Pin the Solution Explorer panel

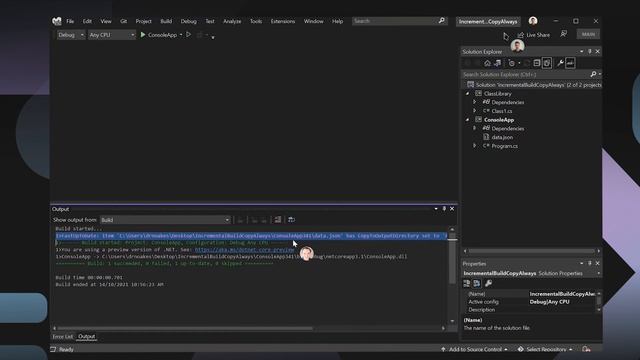[x=590, y=51]
